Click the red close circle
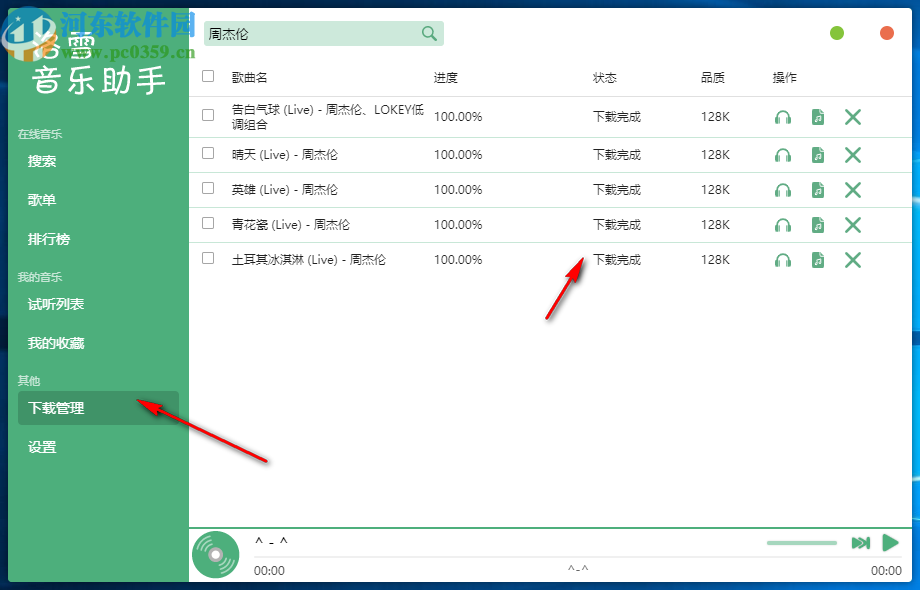The height and width of the screenshot is (590, 920). 887,33
